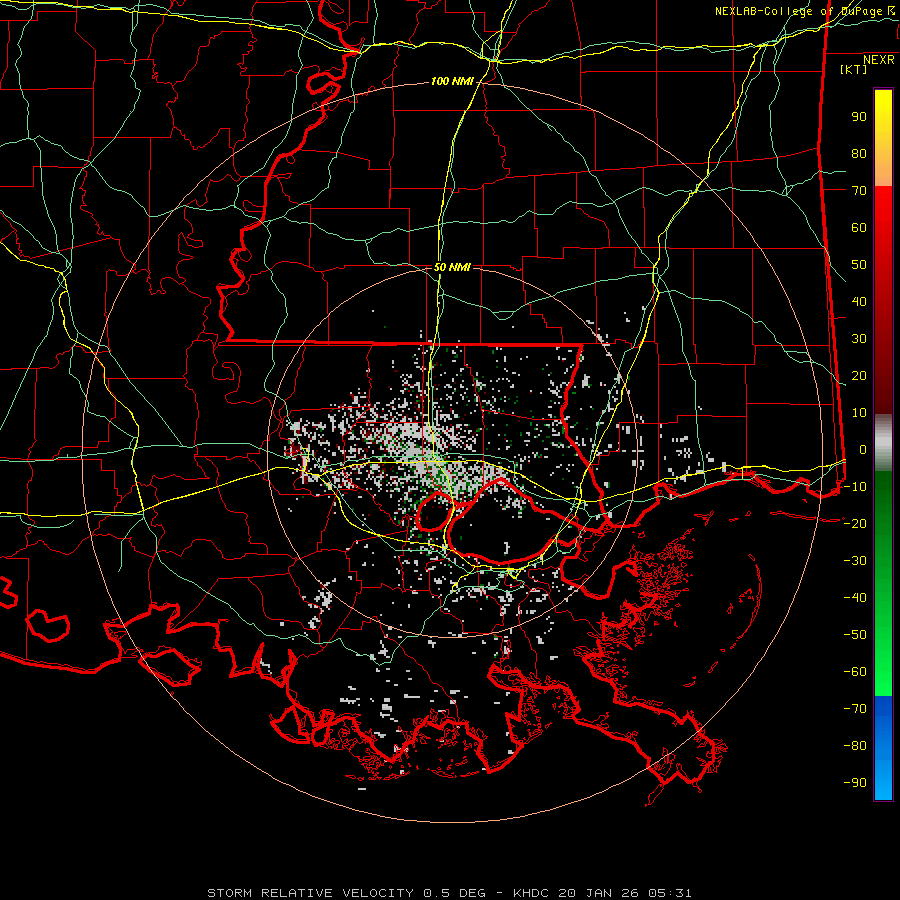Click the -10 value on the velocity scale
The image size is (900, 900).
pyautogui.click(x=855, y=487)
